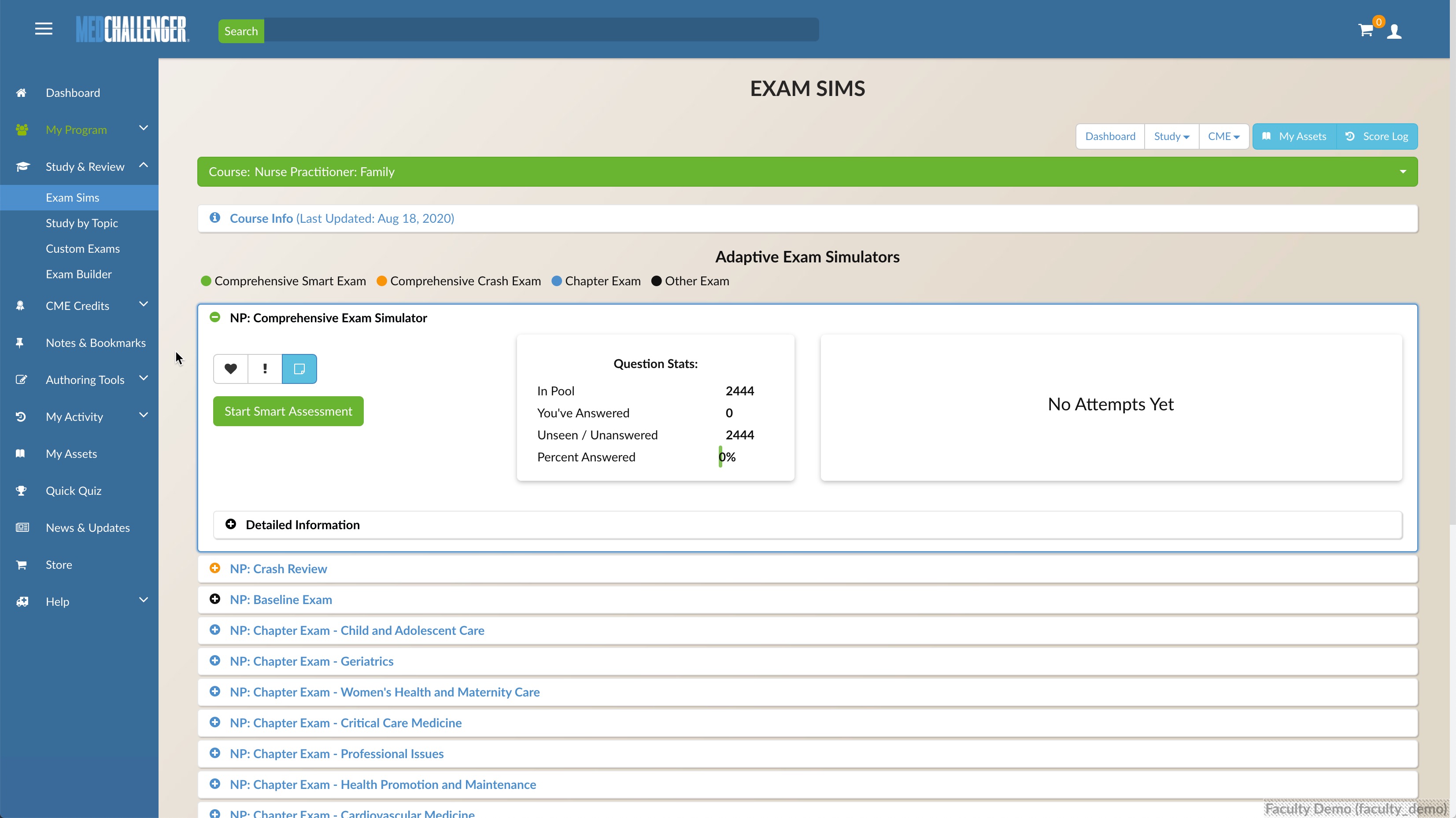Viewport: 1456px width, 818px height.
Task: Collapse NP: Comprehensive Exam Simulator panel
Action: 215,317
